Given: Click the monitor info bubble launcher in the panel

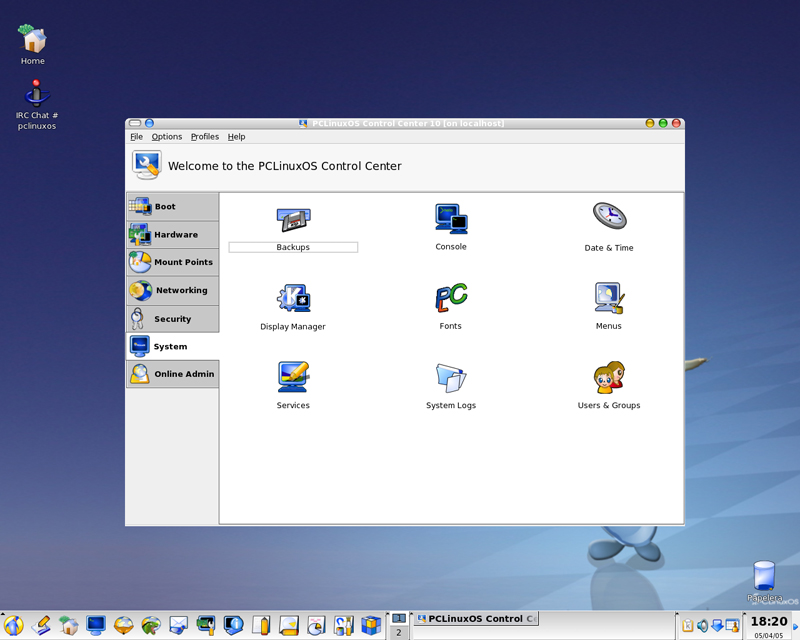Looking at the screenshot, I should 234,625.
